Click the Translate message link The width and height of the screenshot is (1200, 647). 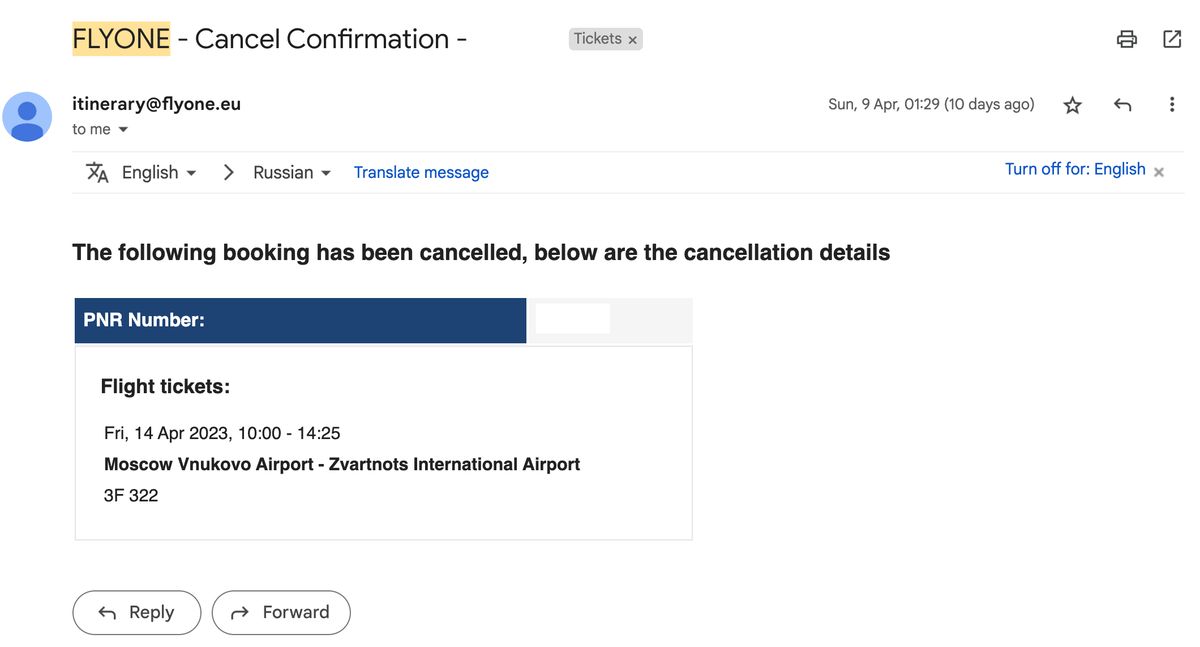(x=421, y=172)
